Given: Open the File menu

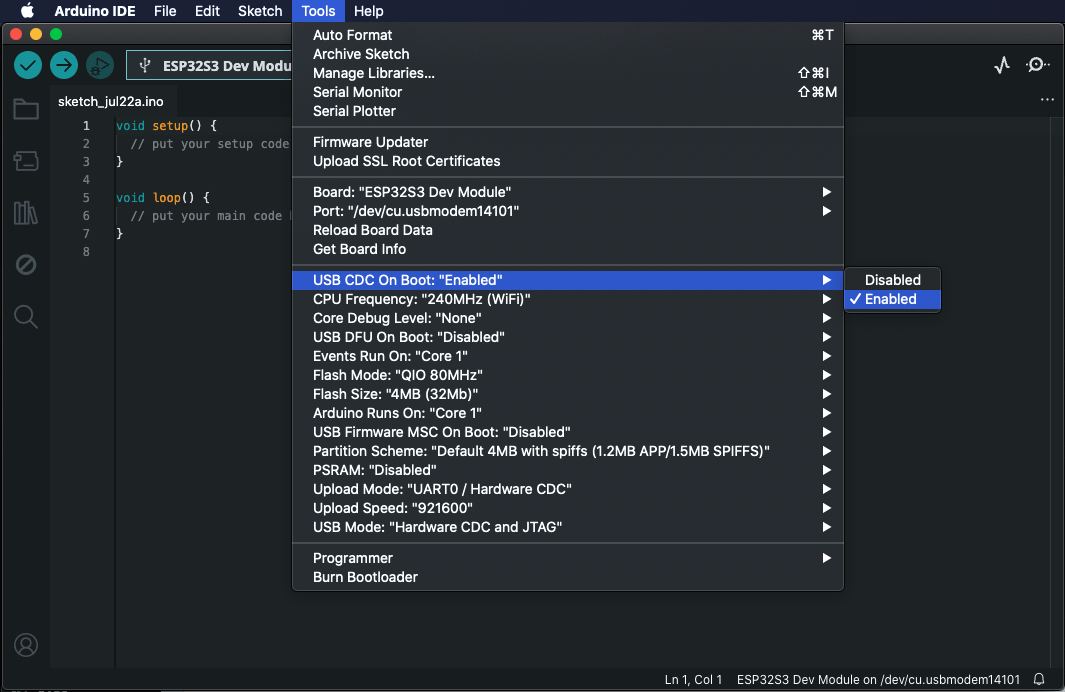Looking at the screenshot, I should (x=165, y=11).
